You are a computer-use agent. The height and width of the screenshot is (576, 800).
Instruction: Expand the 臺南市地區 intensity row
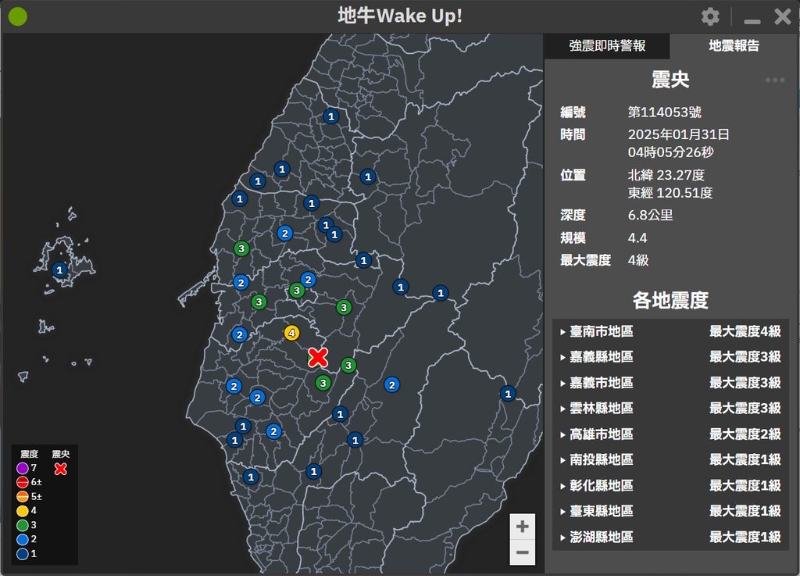coord(670,332)
